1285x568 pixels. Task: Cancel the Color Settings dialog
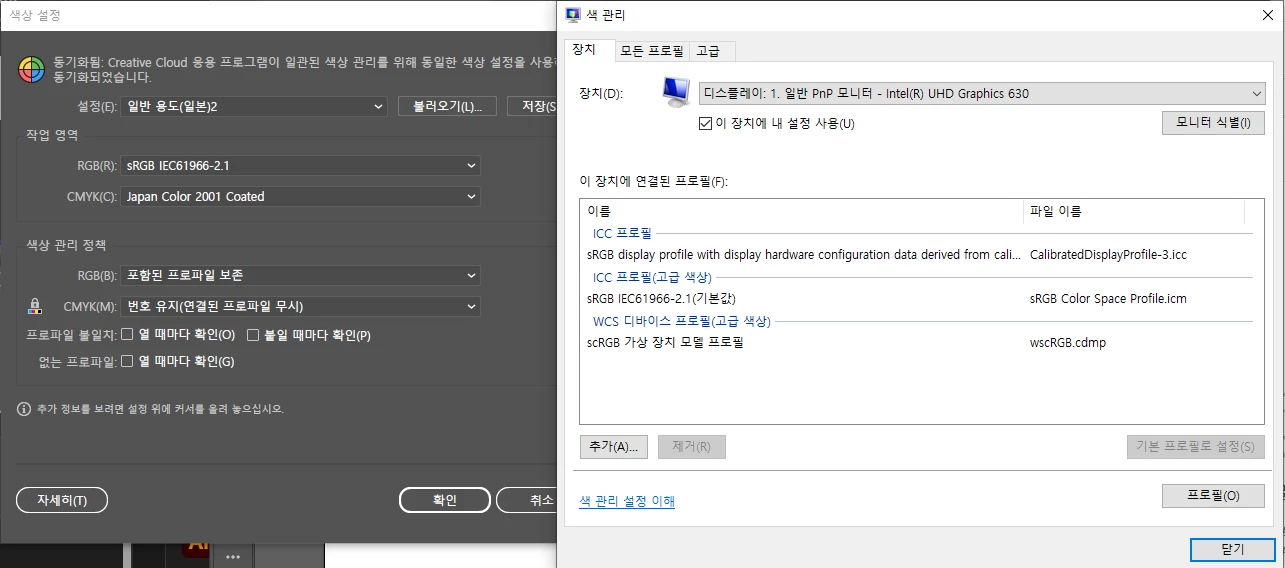tap(528, 500)
